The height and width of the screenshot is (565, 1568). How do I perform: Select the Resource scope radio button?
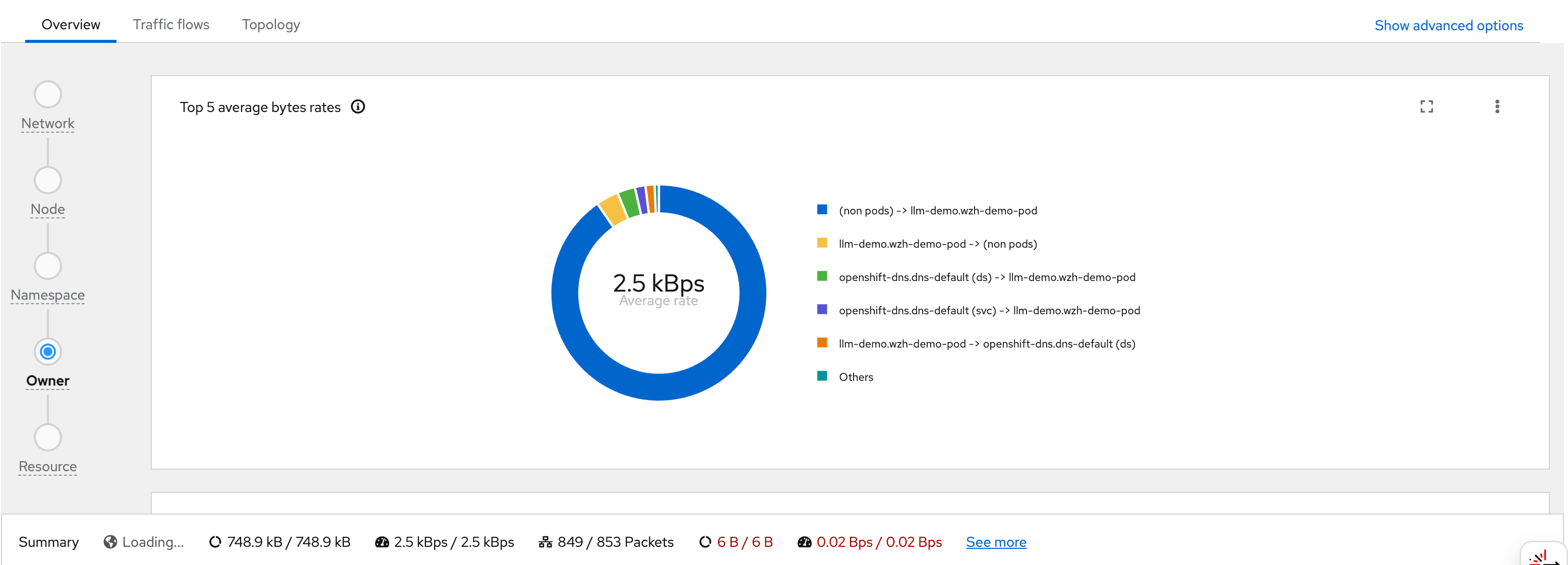(47, 437)
